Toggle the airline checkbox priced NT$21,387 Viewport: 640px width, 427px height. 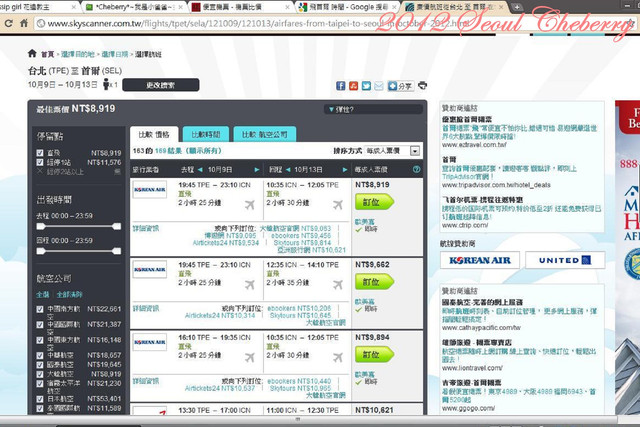[40, 325]
